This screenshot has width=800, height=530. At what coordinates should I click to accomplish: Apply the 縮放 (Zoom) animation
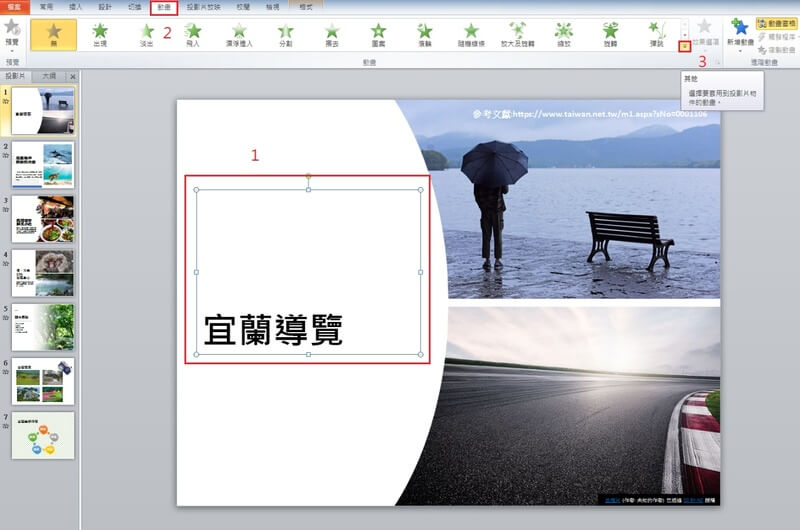(564, 35)
